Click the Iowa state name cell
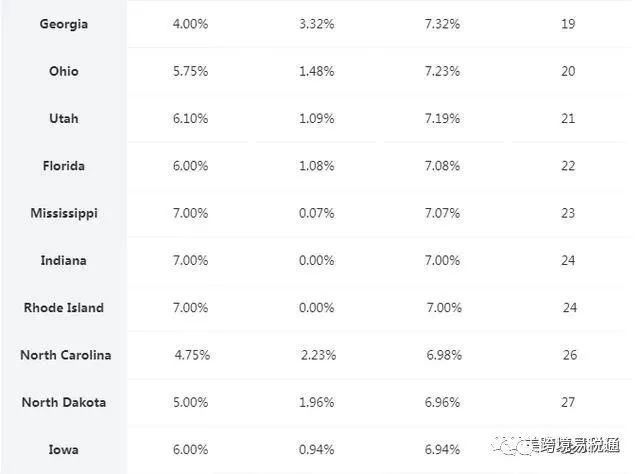 click(x=65, y=449)
